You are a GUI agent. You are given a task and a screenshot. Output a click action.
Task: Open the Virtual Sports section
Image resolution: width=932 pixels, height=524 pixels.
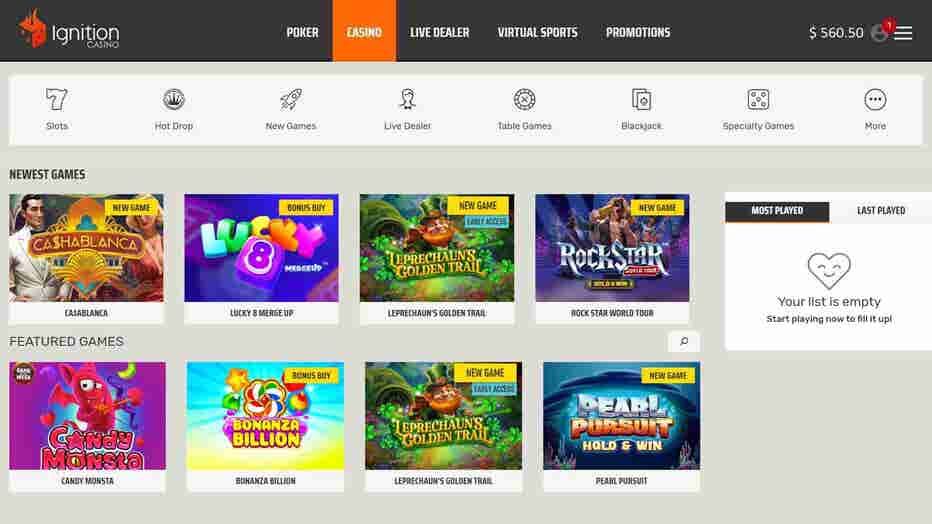(537, 32)
